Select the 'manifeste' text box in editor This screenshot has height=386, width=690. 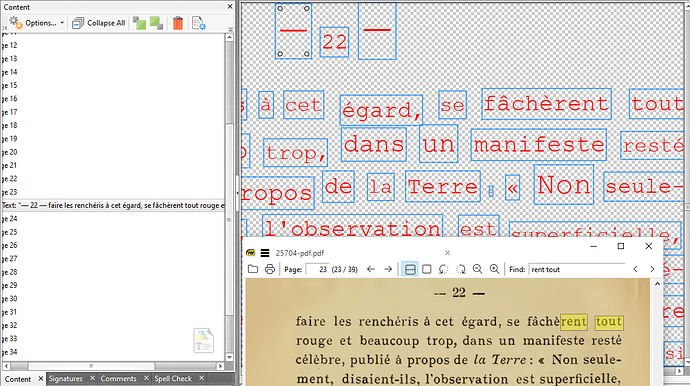tap(539, 145)
